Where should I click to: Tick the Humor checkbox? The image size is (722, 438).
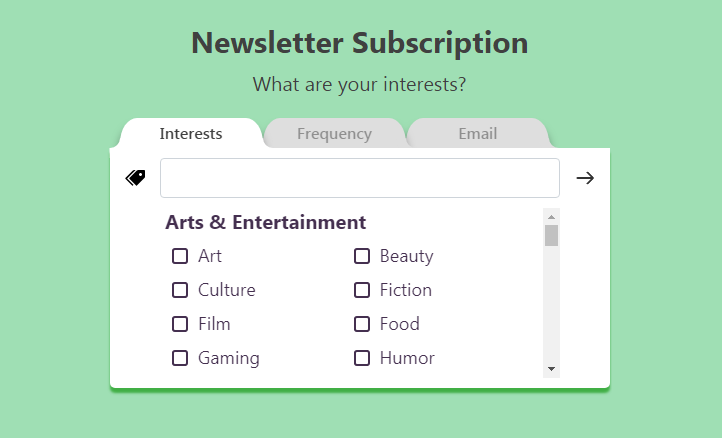[362, 358]
